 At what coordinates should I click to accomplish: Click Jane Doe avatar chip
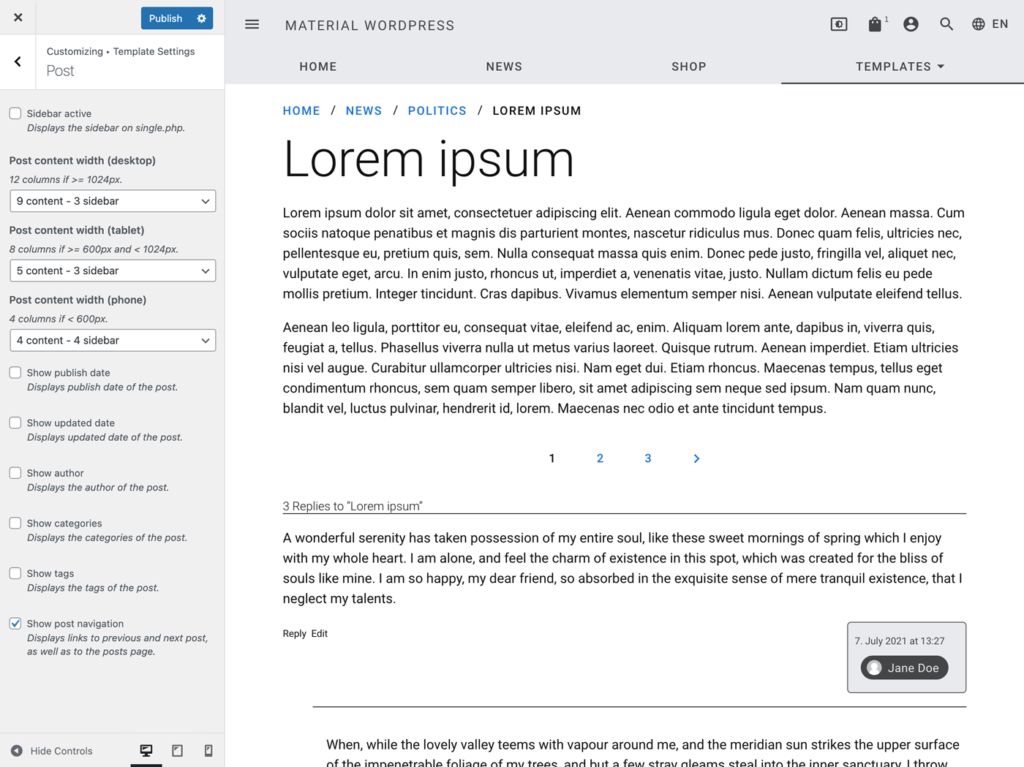coord(904,668)
